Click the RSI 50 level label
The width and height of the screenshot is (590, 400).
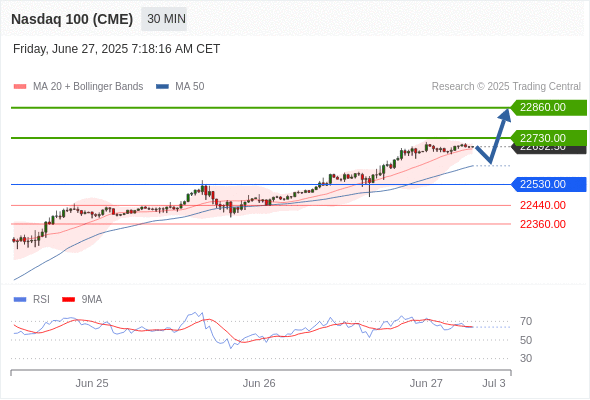(x=526, y=340)
